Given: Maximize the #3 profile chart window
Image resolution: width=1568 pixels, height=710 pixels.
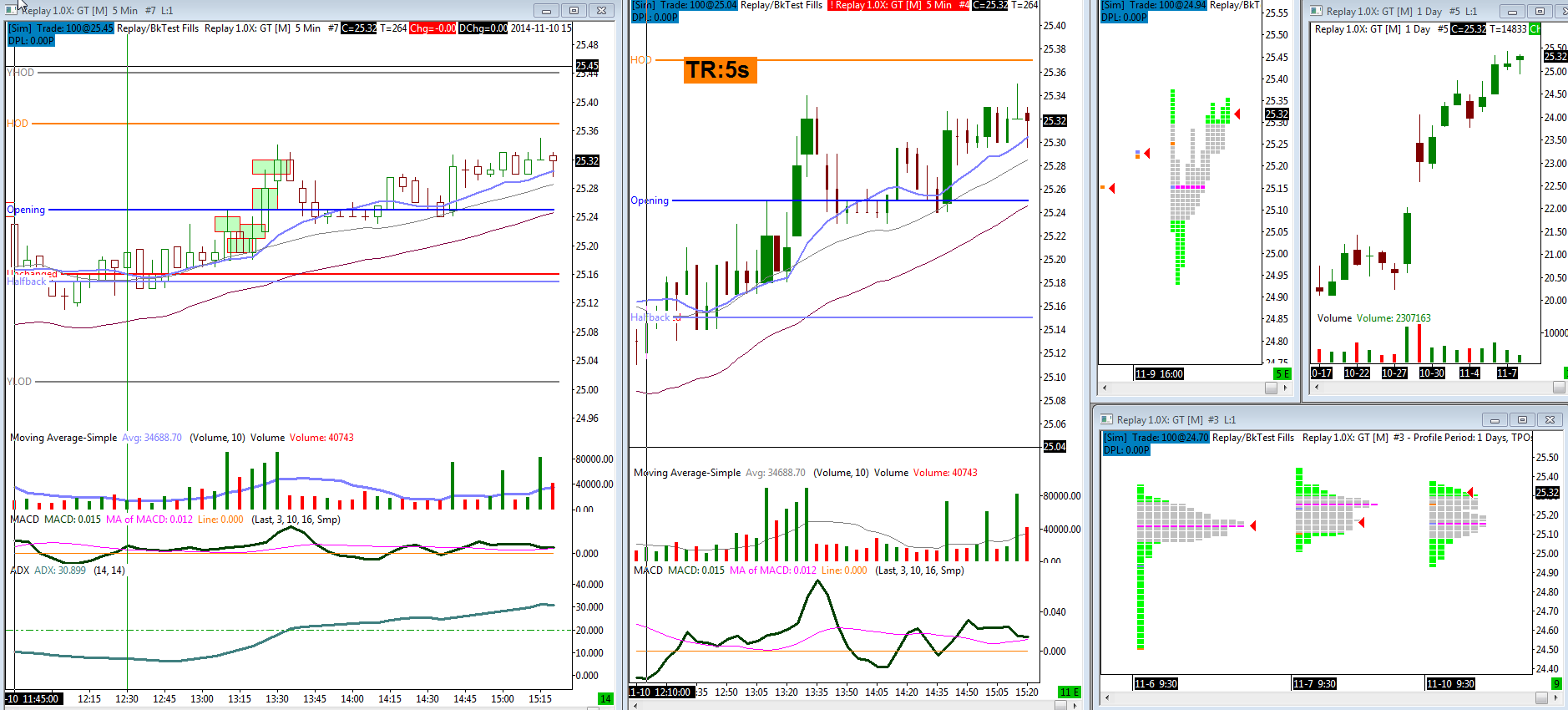Looking at the screenshot, I should (x=1522, y=420).
